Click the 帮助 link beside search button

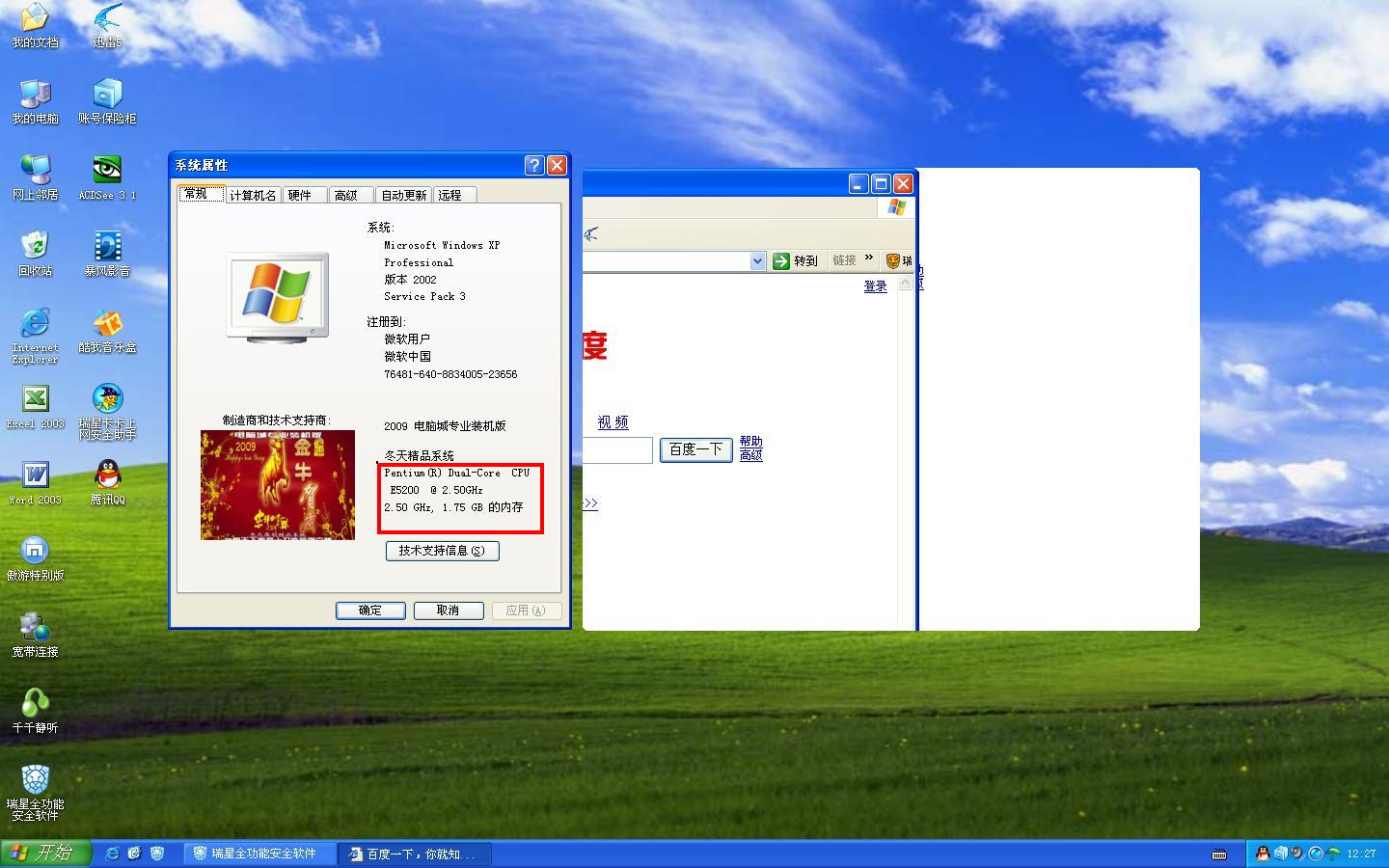(750, 442)
